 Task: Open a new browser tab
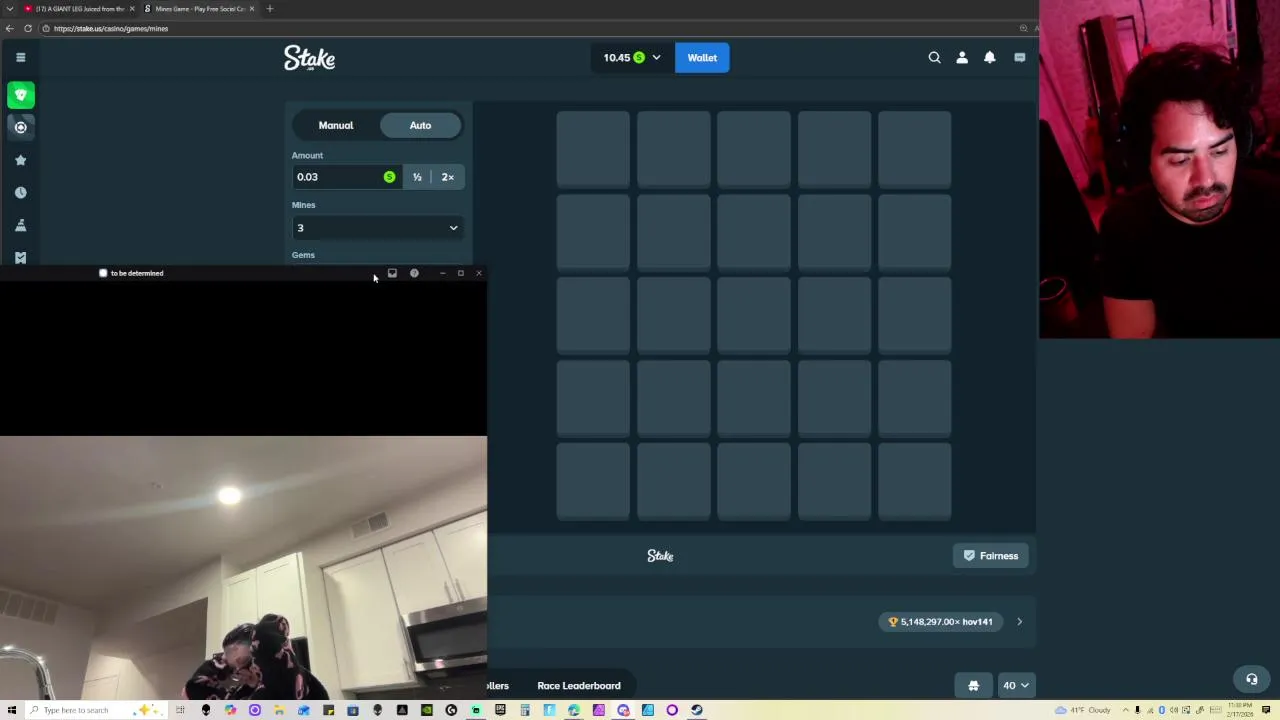coord(269,9)
